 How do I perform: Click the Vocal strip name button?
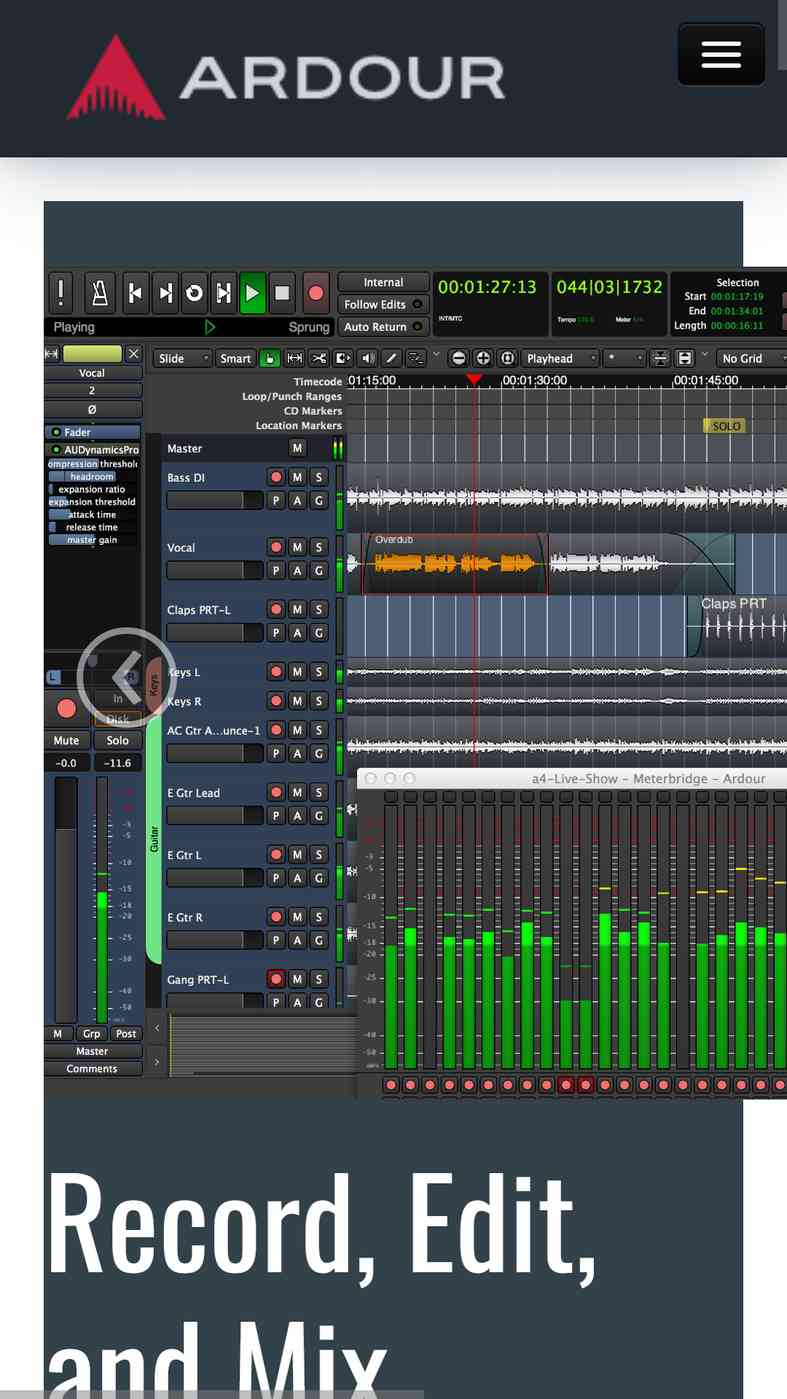(92, 373)
